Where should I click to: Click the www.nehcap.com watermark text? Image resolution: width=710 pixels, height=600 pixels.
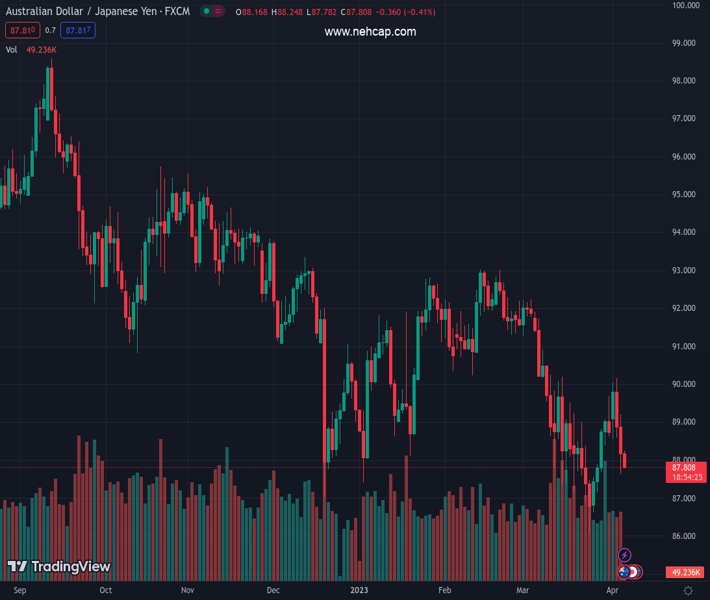point(370,32)
